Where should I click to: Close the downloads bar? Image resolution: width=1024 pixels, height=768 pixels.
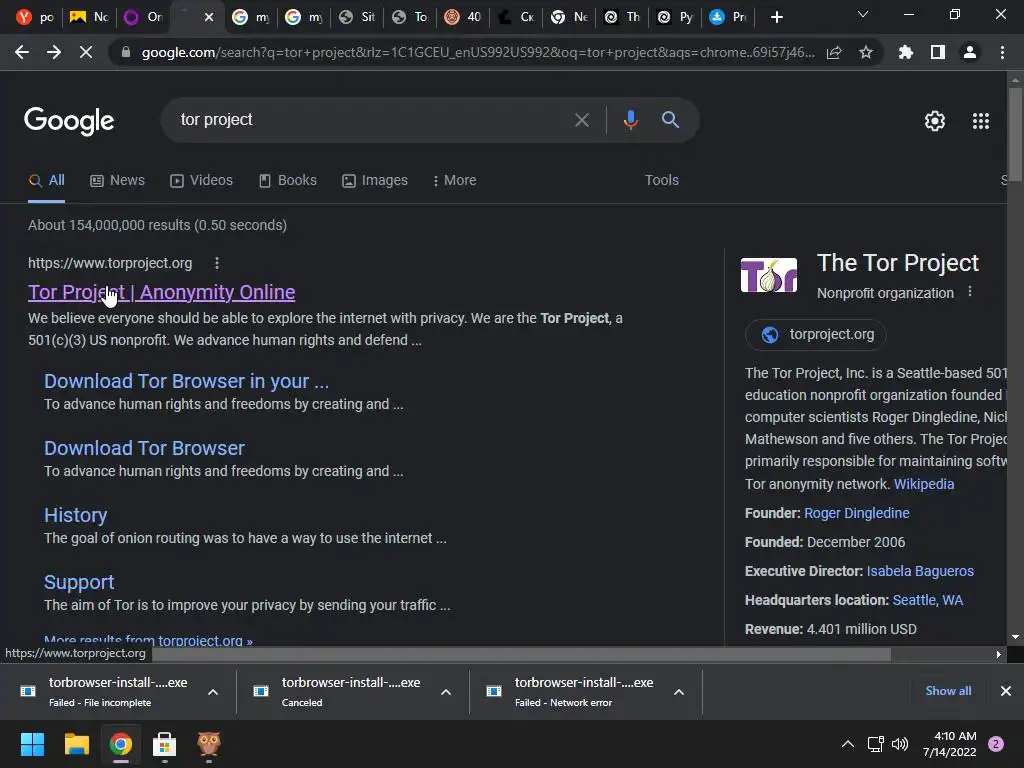point(1006,691)
